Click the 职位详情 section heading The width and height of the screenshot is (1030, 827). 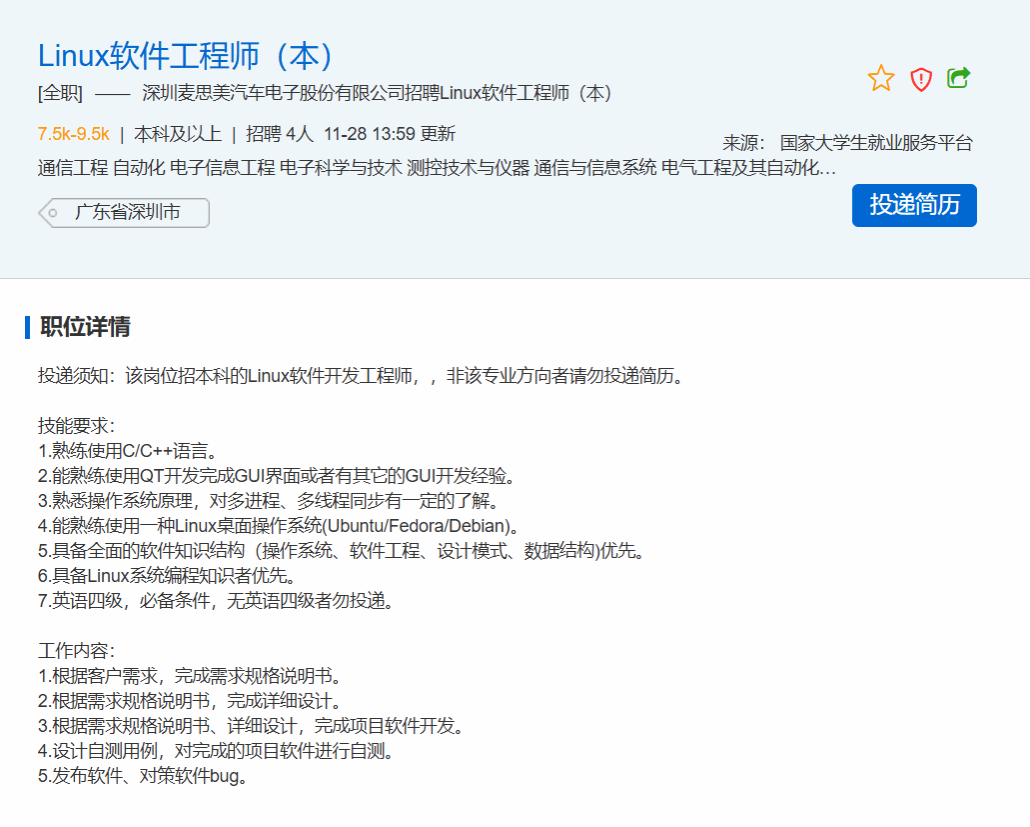click(x=85, y=327)
